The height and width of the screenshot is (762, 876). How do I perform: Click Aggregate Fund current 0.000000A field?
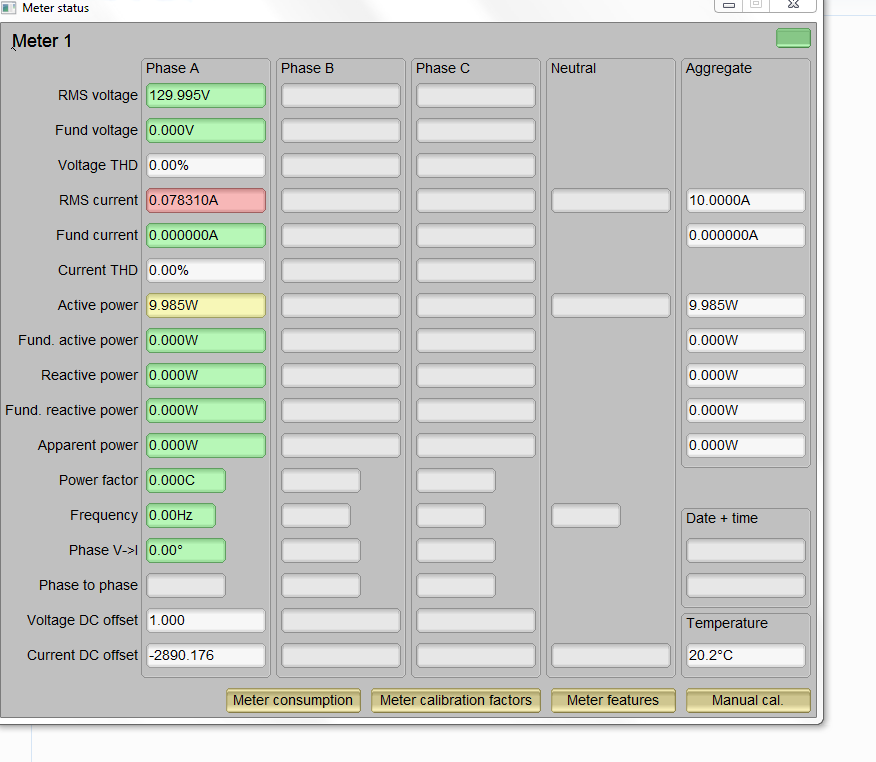click(x=746, y=235)
